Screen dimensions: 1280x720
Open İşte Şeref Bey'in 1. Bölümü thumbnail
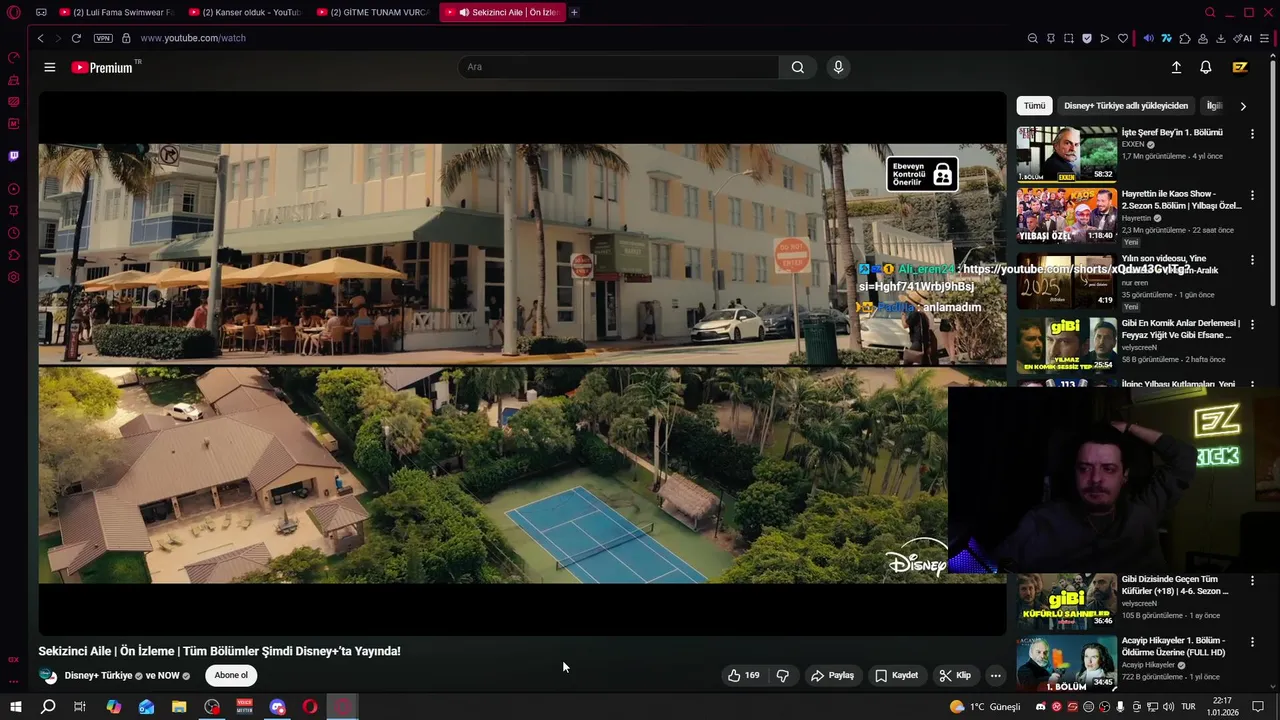pos(1067,154)
